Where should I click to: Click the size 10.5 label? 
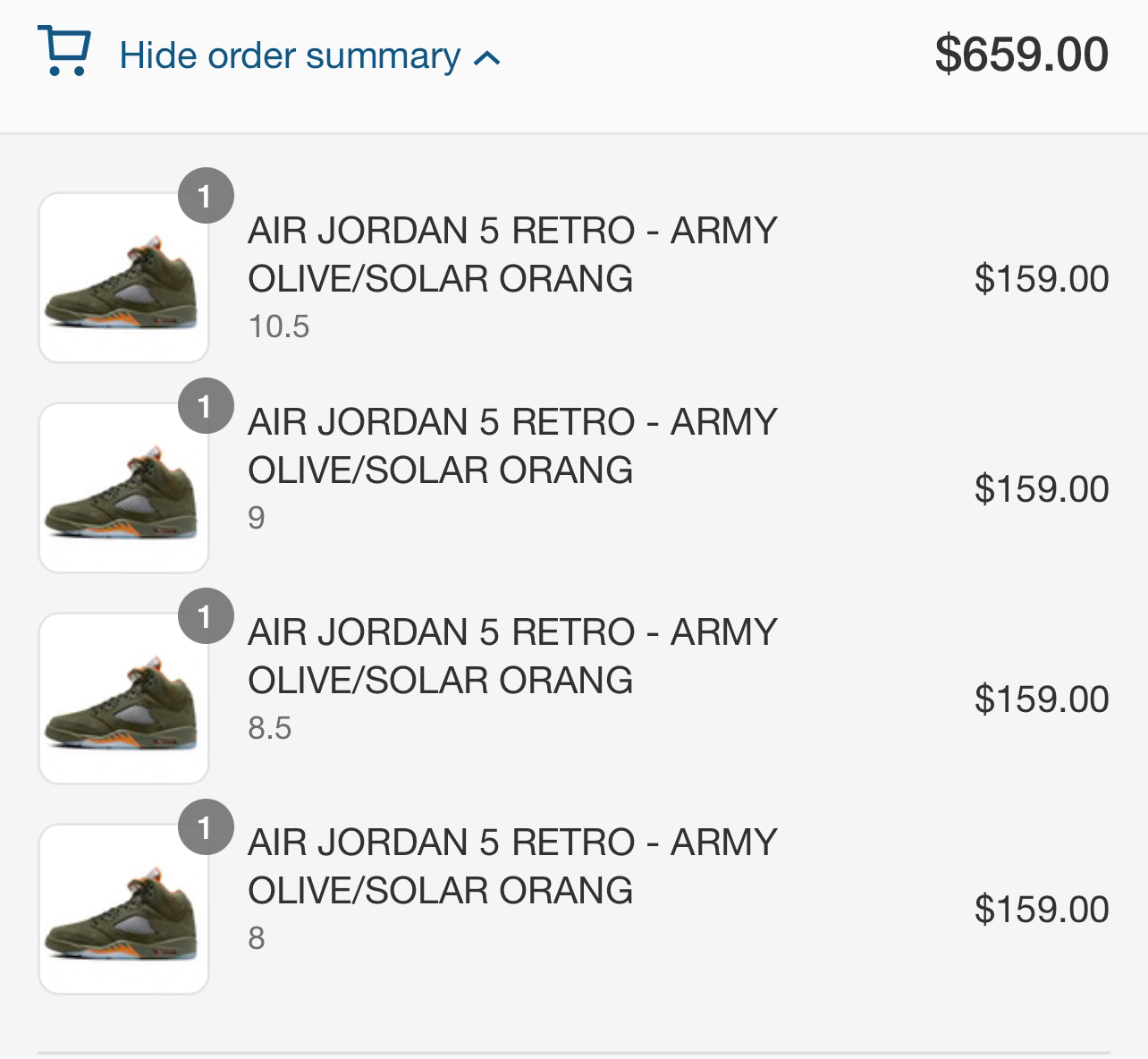pyautogui.click(x=279, y=326)
